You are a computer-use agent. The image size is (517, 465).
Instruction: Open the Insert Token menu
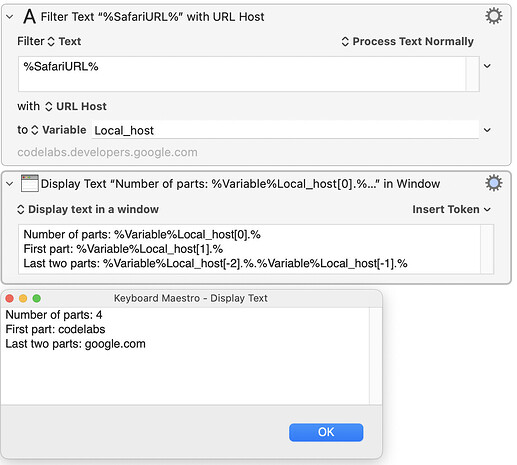click(x=452, y=209)
